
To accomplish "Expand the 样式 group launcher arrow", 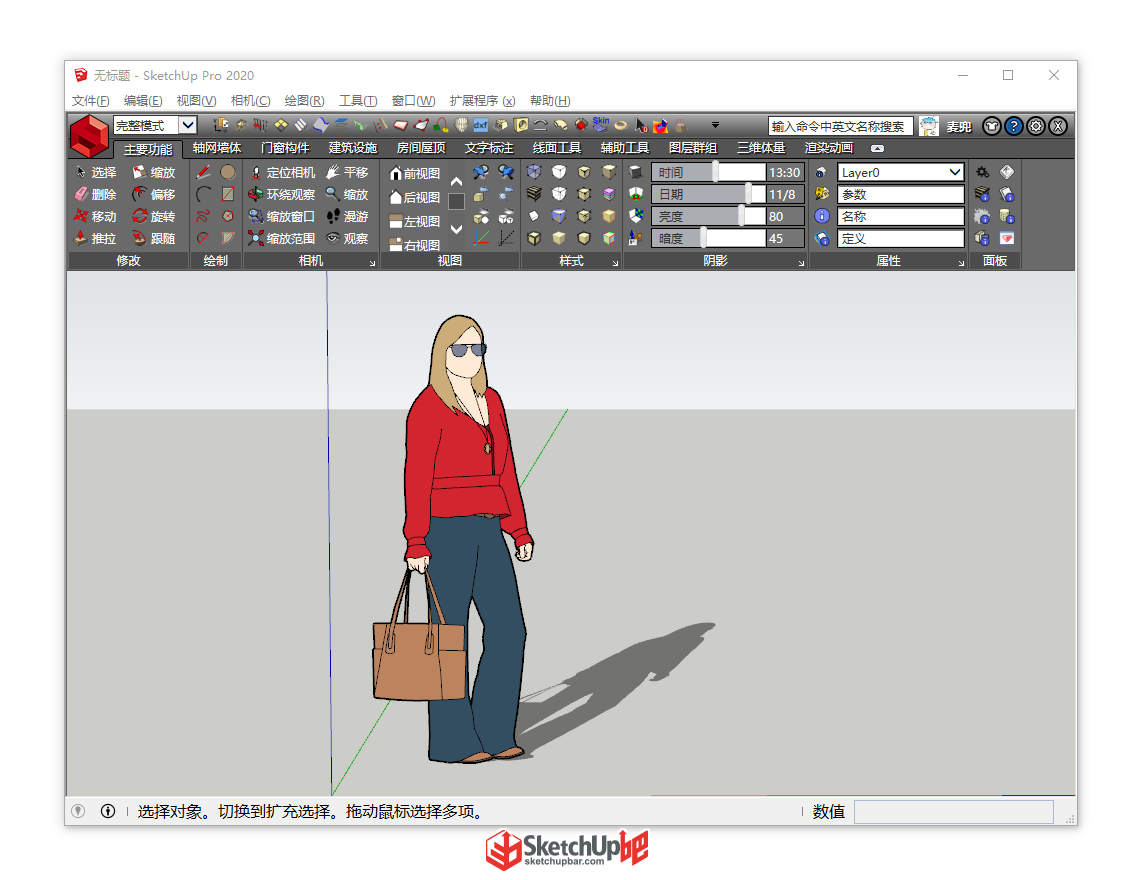I will 615,263.
